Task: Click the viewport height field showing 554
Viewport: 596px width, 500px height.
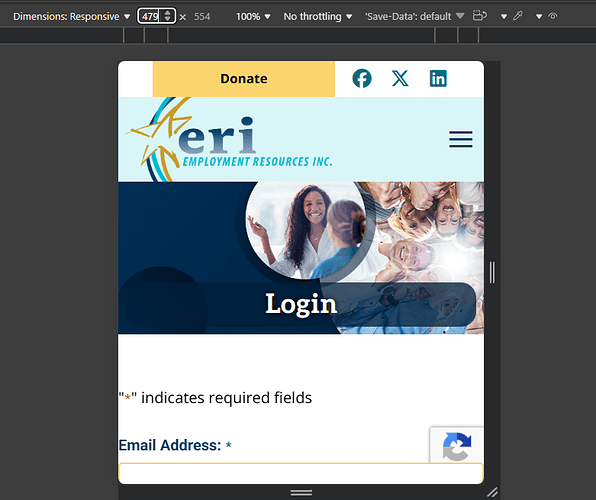Action: 202,16
